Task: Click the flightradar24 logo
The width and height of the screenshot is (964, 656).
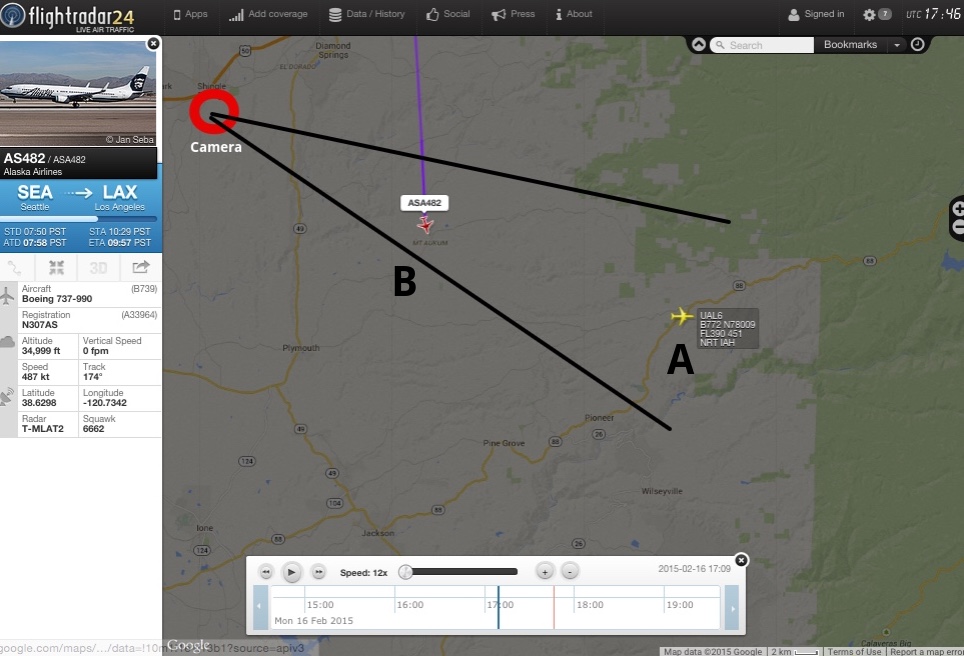Action: pos(68,17)
